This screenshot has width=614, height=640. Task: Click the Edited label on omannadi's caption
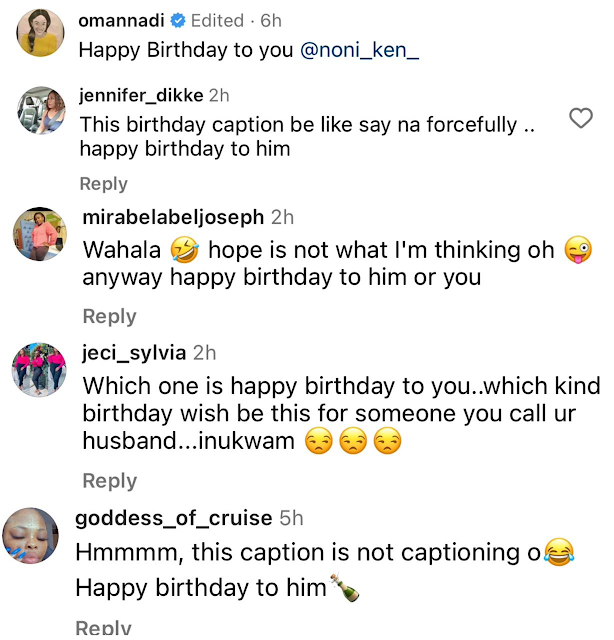coord(217,20)
